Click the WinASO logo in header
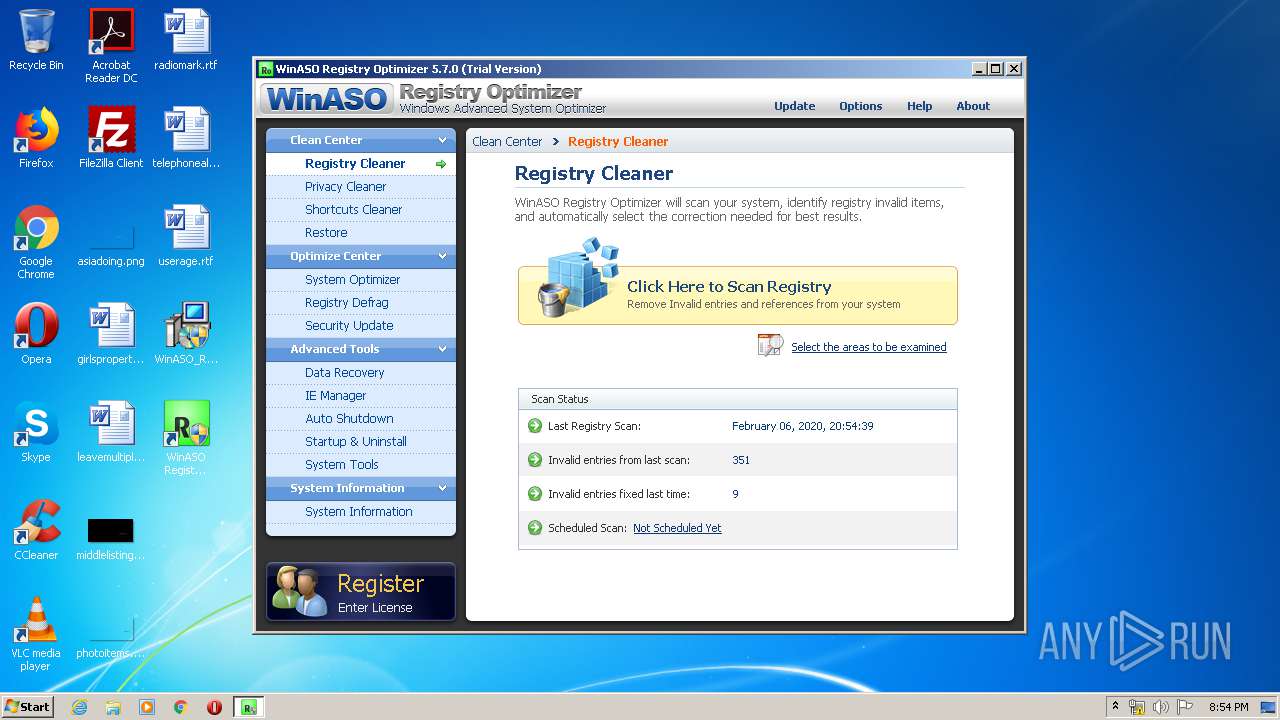Screen dimensions: 1280x720 pyautogui.click(x=327, y=99)
